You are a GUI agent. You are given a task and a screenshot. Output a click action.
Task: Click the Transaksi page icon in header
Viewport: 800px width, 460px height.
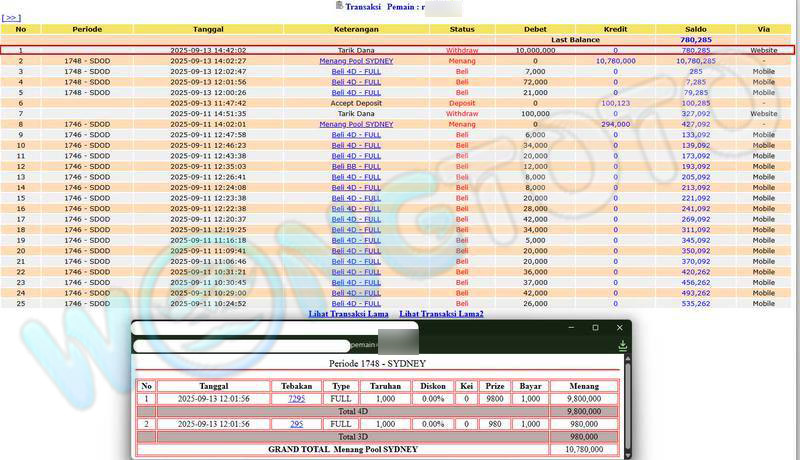(339, 6)
